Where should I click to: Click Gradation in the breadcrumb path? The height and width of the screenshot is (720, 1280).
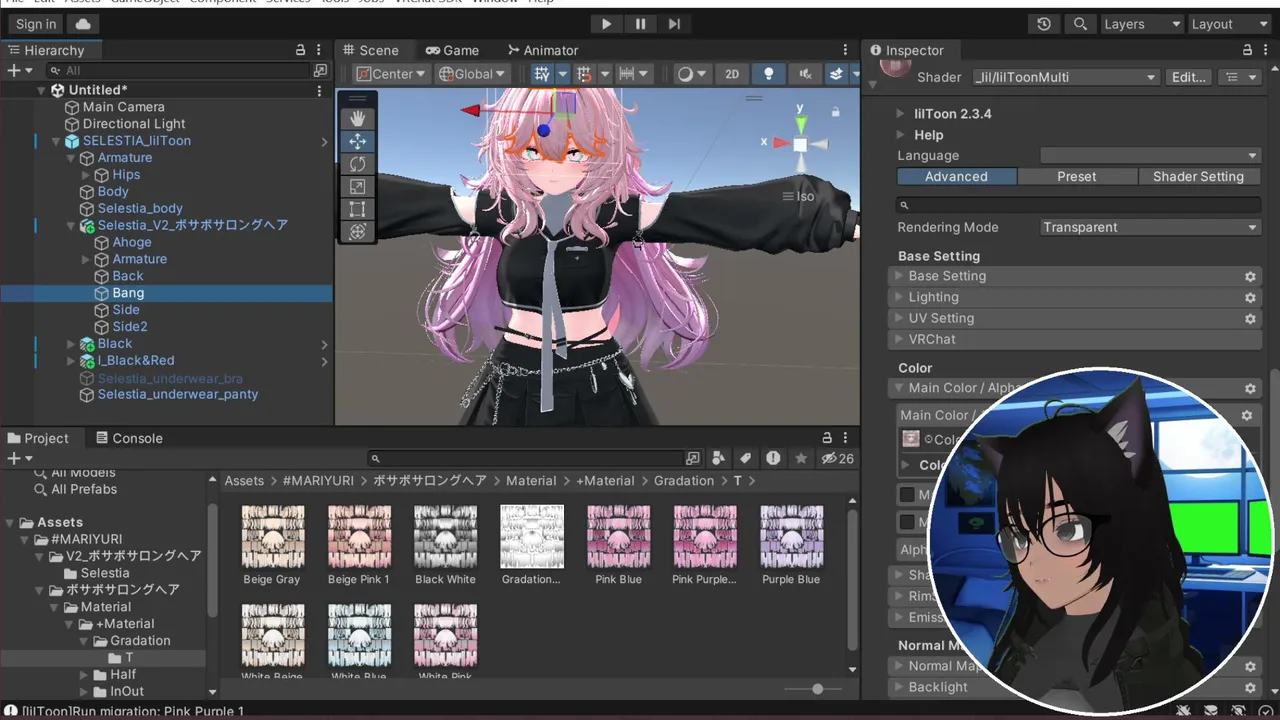click(684, 481)
